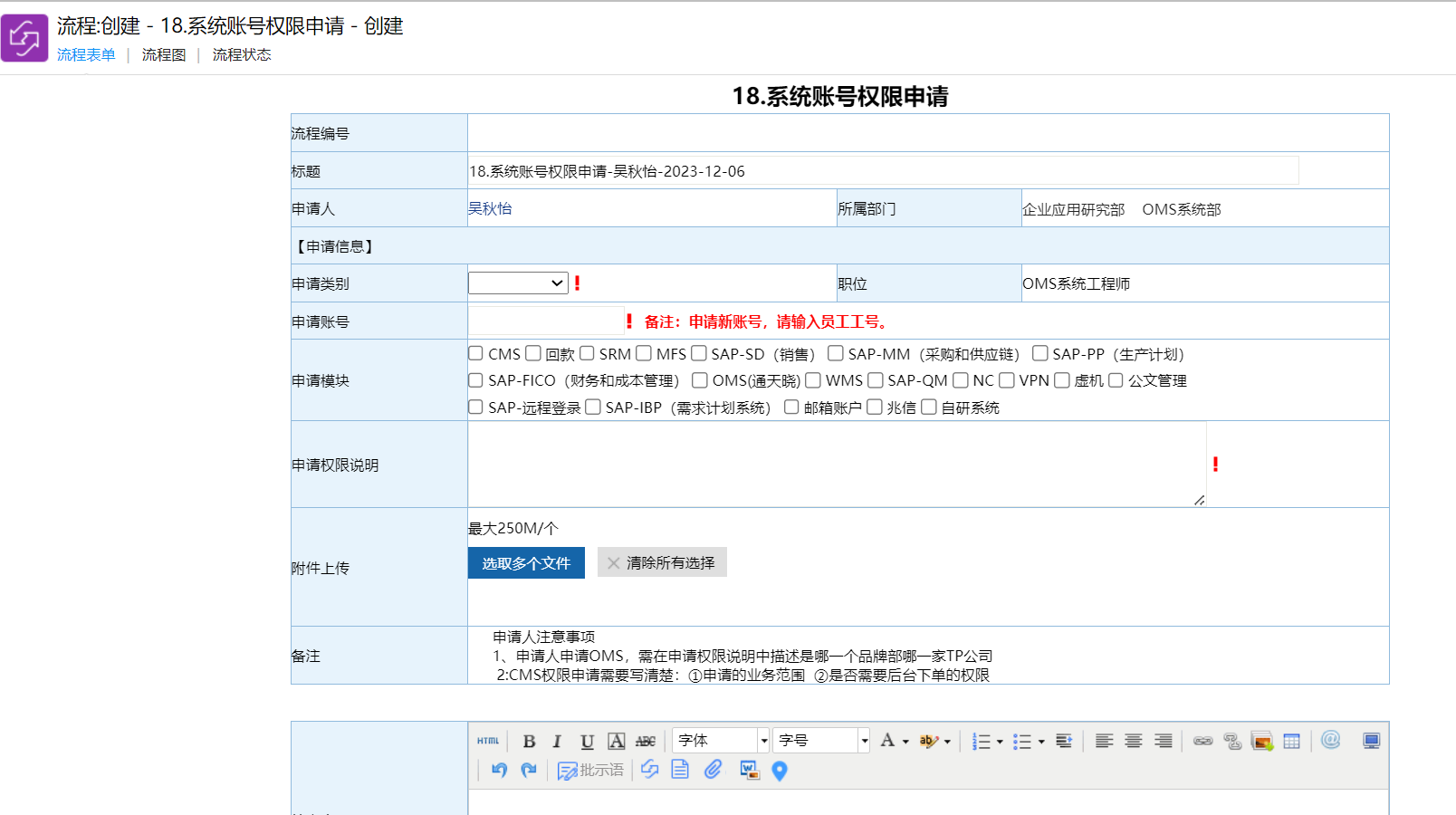Image resolution: width=1456 pixels, height=815 pixels.
Task: Align text left in editor
Action: (x=1104, y=741)
